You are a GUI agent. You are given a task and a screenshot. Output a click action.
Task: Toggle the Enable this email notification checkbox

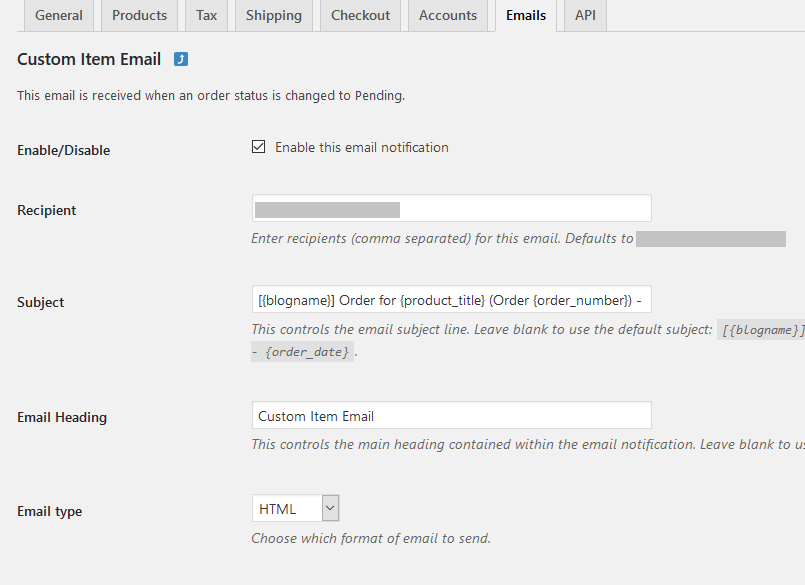(258, 147)
